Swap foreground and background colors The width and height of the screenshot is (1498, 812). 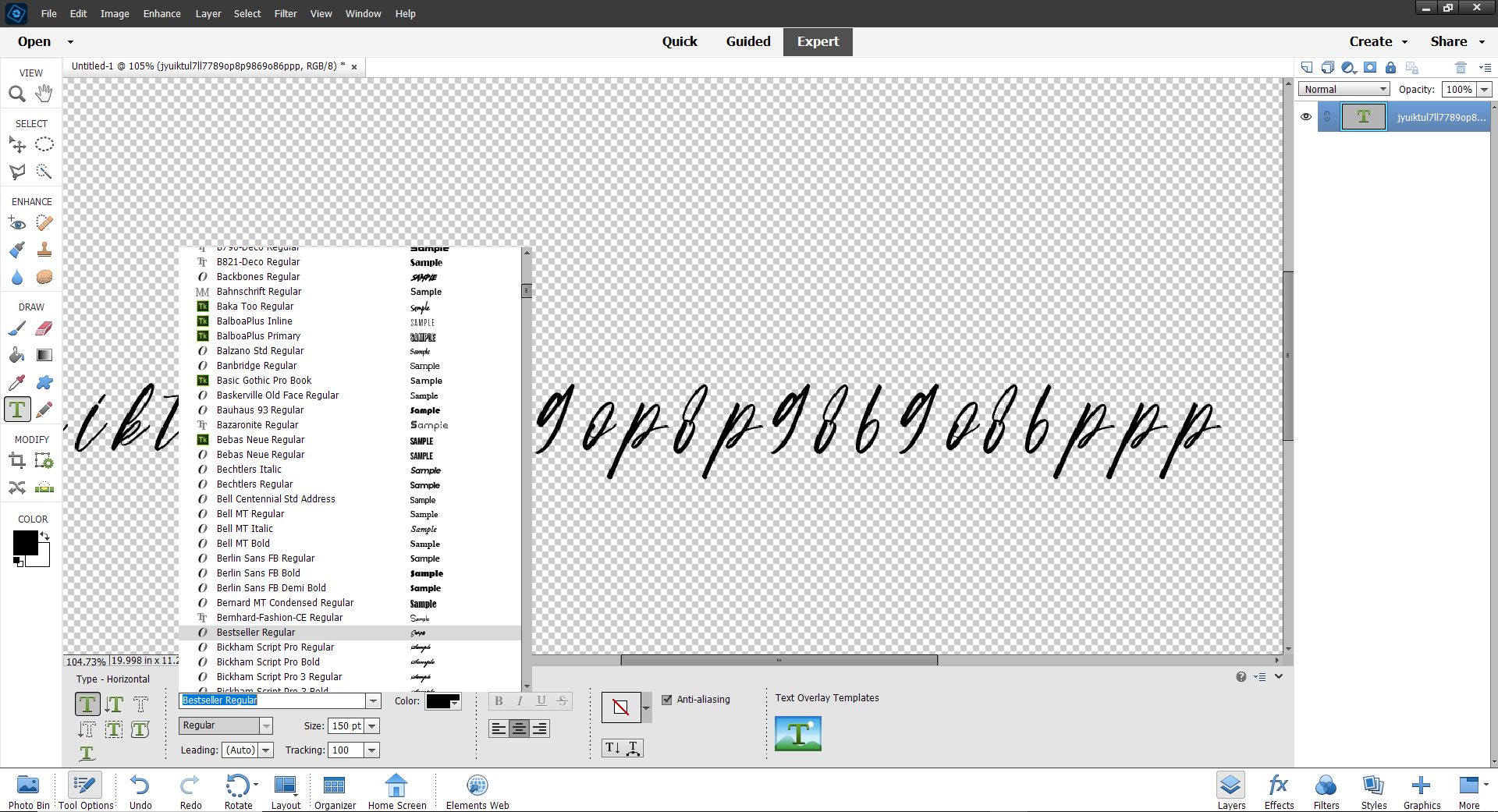44,536
